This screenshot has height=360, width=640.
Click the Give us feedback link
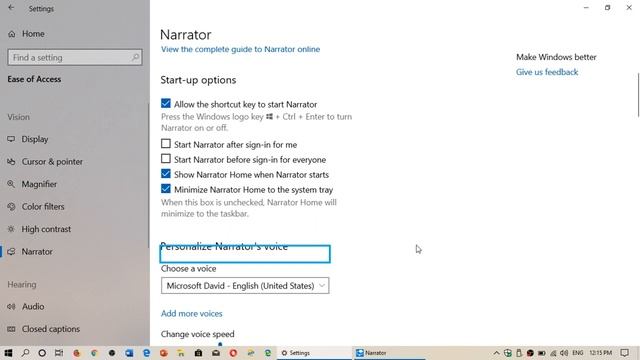pyautogui.click(x=547, y=72)
